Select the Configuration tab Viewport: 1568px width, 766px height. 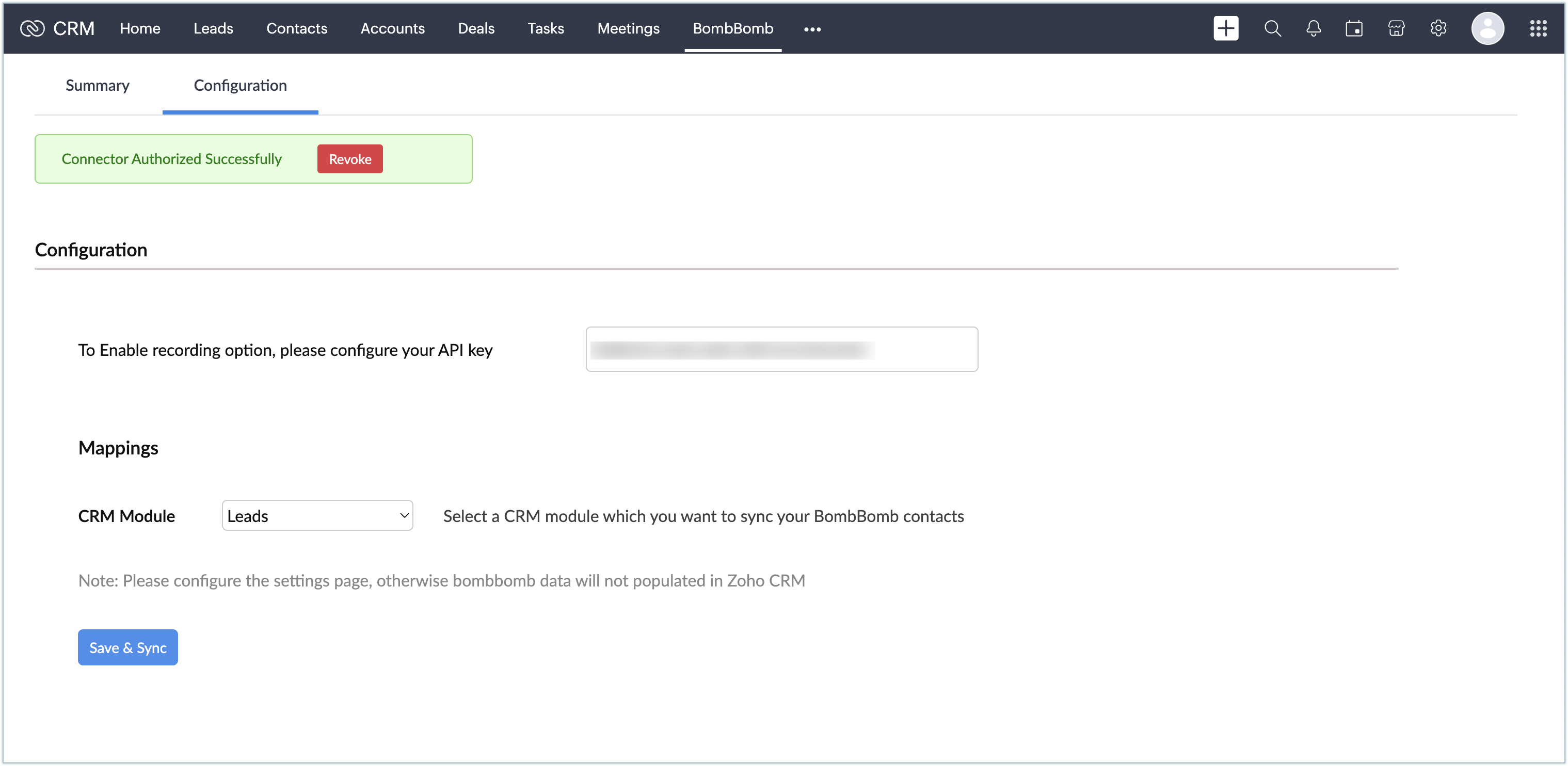coord(240,85)
